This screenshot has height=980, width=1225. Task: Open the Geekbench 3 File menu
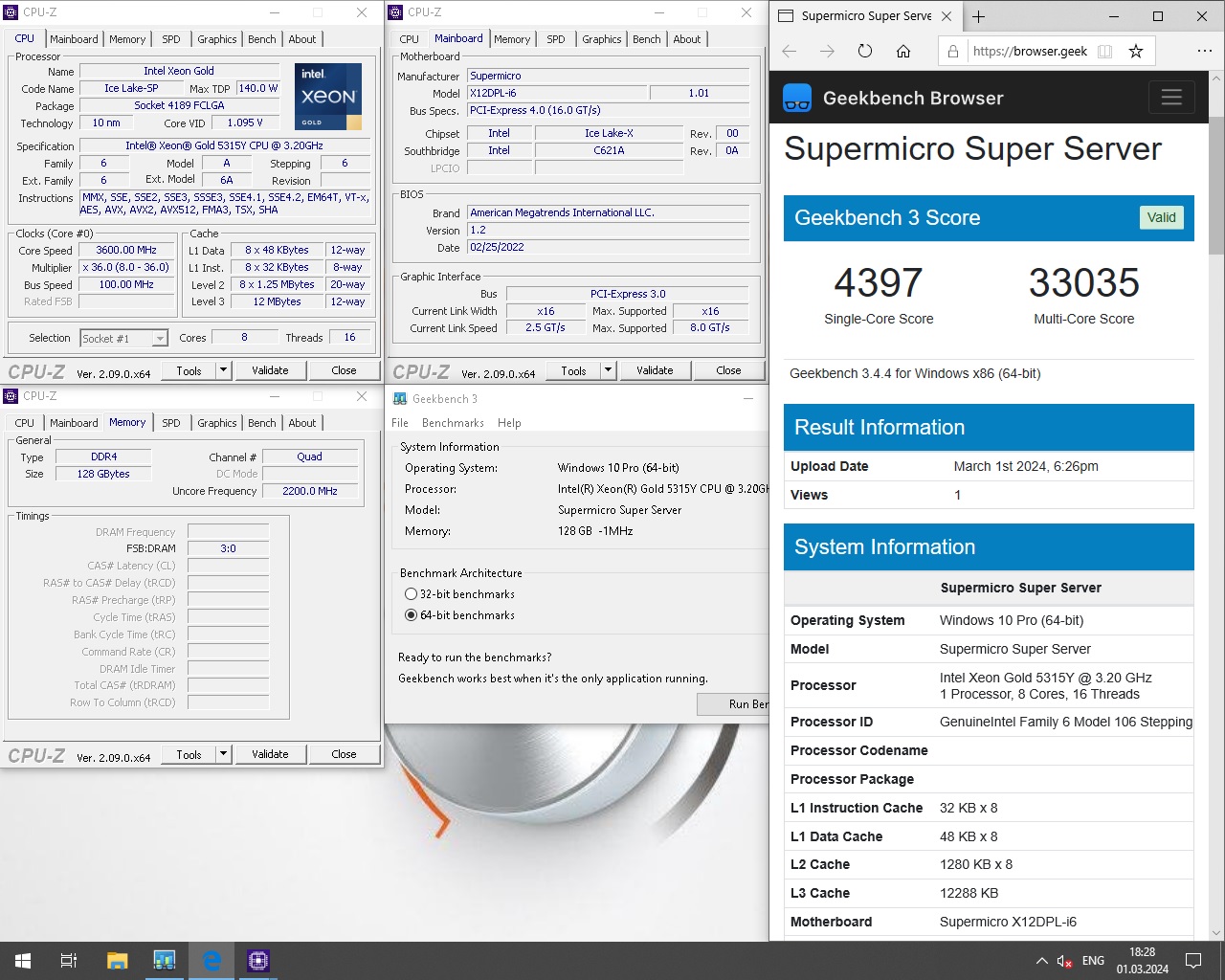tap(400, 423)
